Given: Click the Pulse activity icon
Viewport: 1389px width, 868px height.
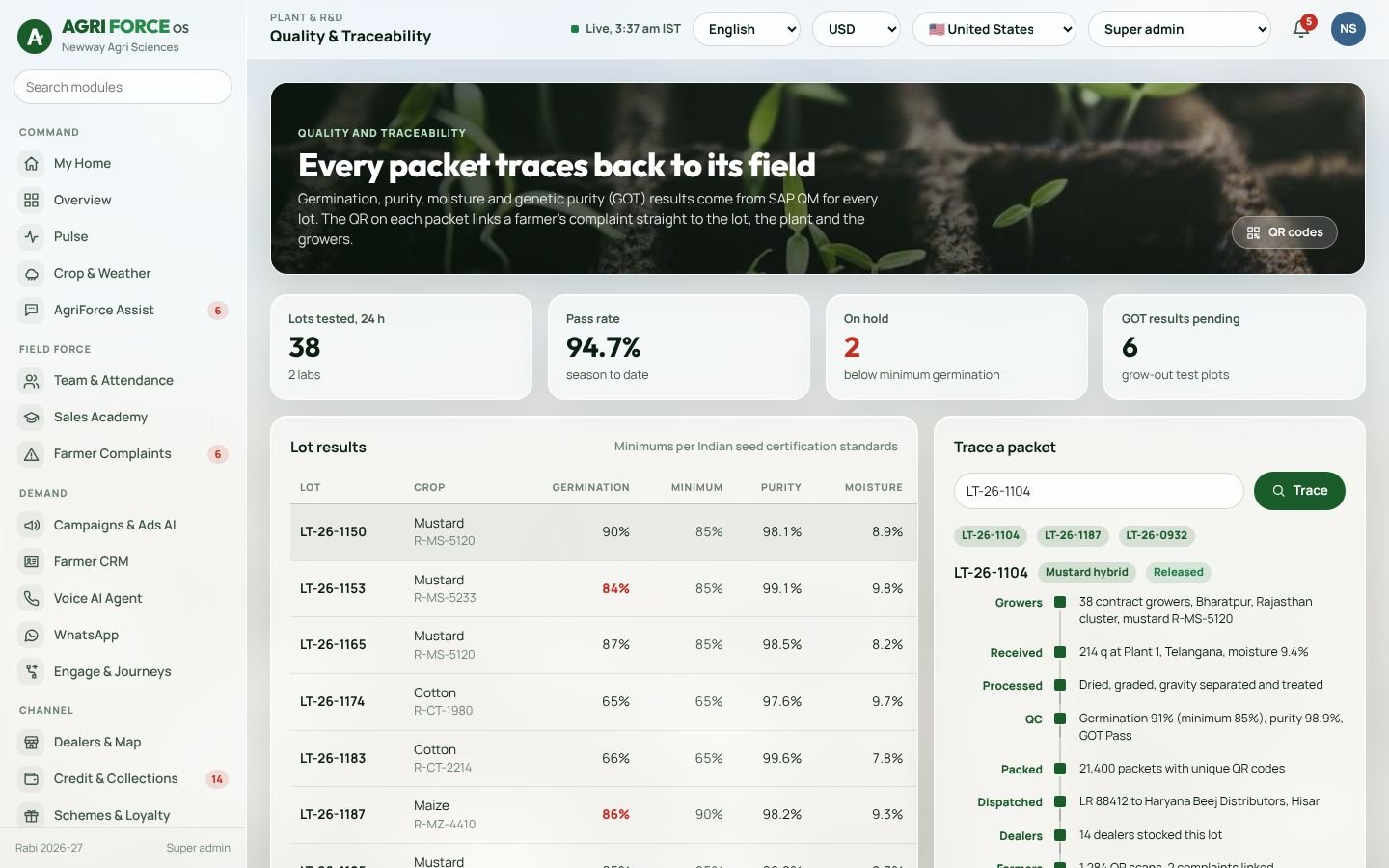Looking at the screenshot, I should (x=32, y=237).
